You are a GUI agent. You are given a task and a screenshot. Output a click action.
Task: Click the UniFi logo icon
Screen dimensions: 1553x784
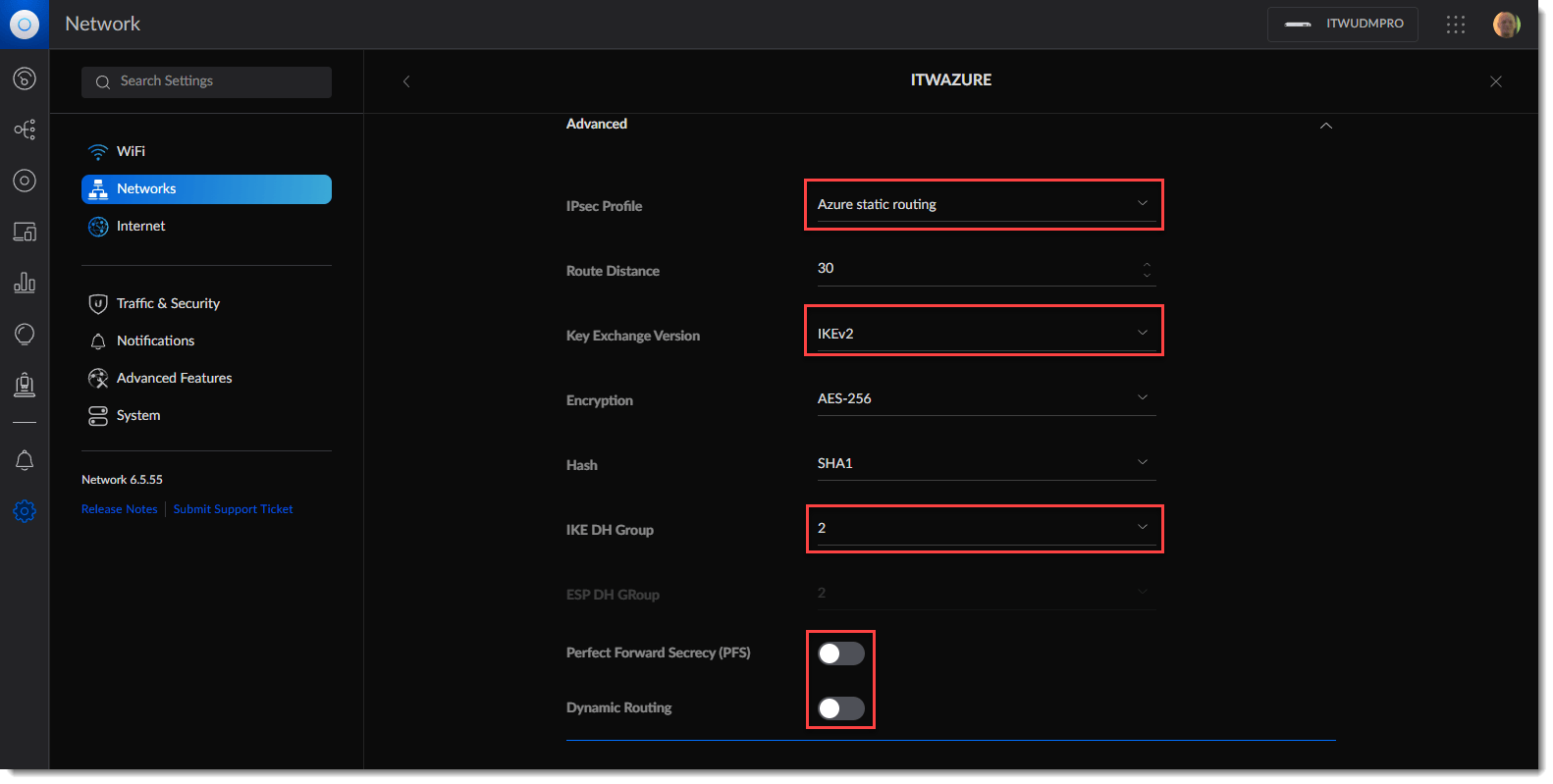pos(25,25)
